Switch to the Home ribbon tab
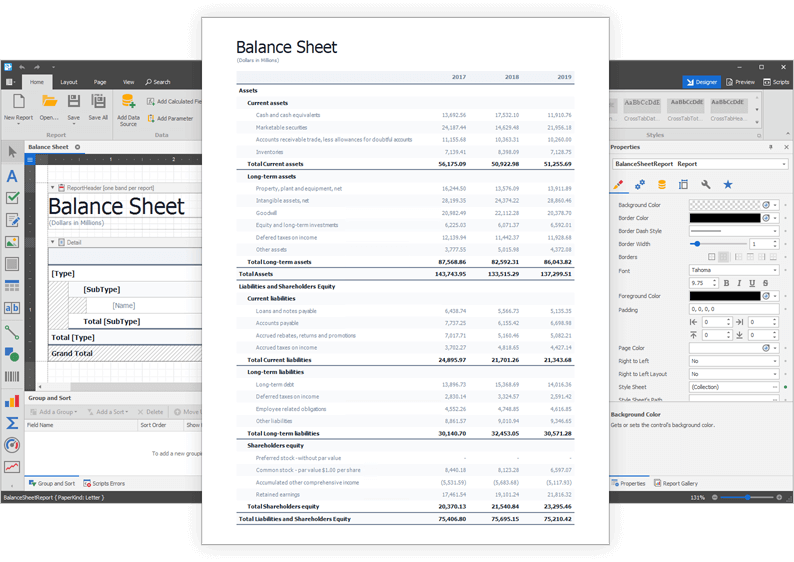 tap(36, 82)
